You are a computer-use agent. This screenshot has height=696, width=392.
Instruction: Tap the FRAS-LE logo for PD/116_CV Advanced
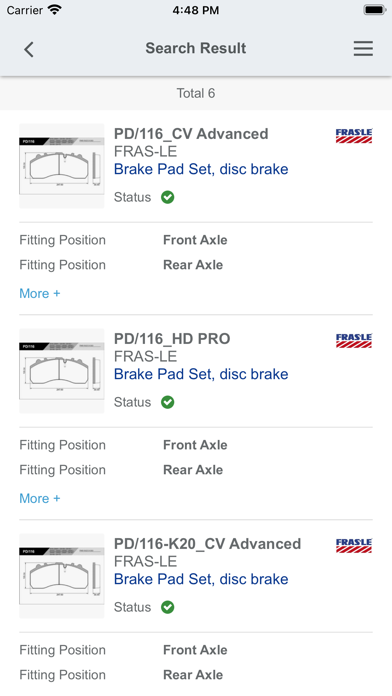pos(354,136)
